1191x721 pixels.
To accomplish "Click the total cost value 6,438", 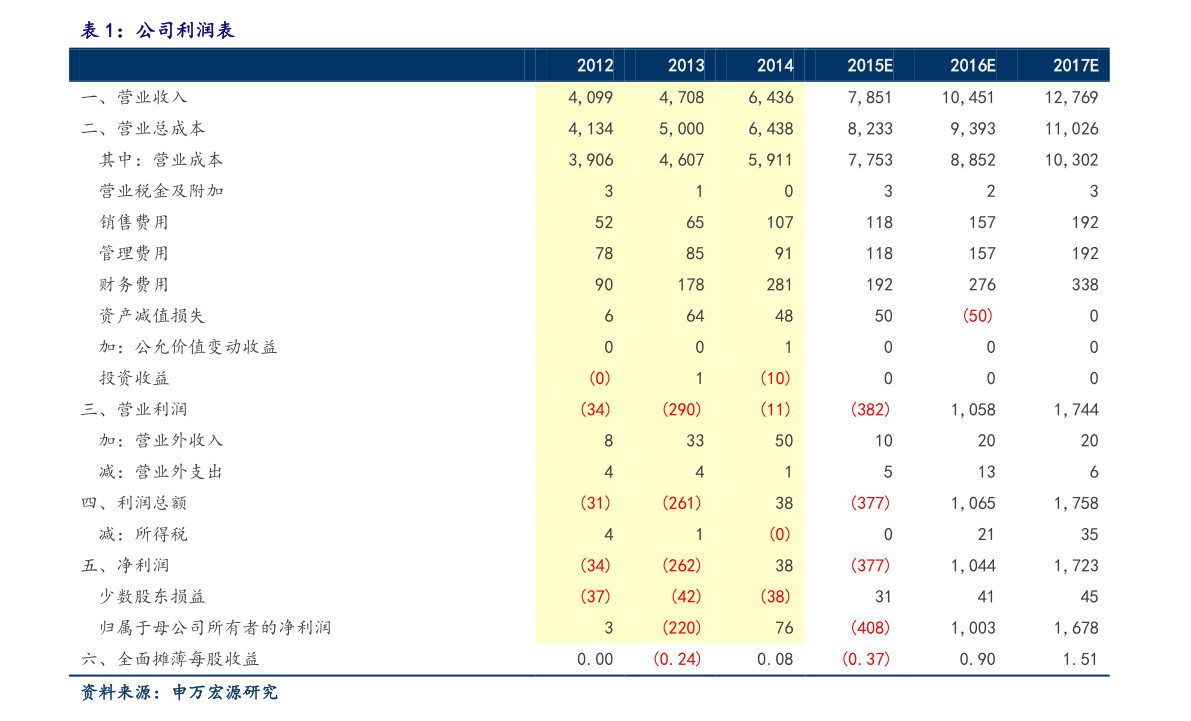I will 771,128.
